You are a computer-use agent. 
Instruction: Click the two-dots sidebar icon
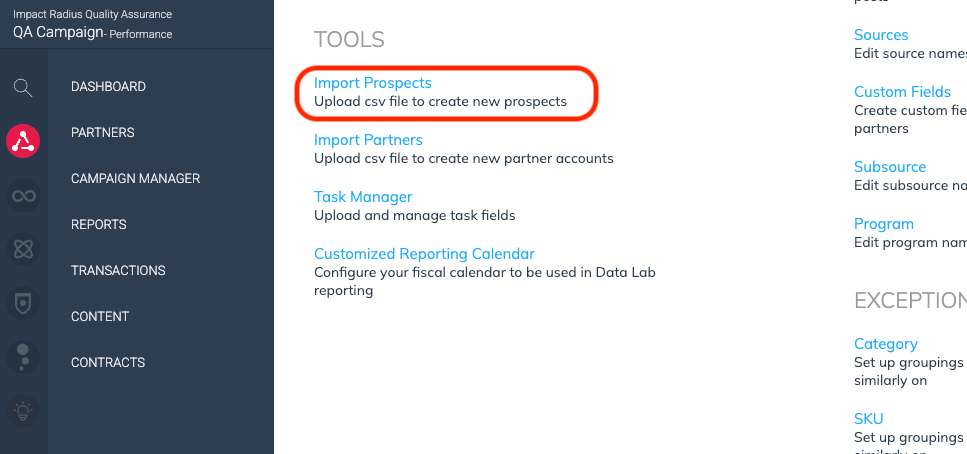tap(23, 356)
